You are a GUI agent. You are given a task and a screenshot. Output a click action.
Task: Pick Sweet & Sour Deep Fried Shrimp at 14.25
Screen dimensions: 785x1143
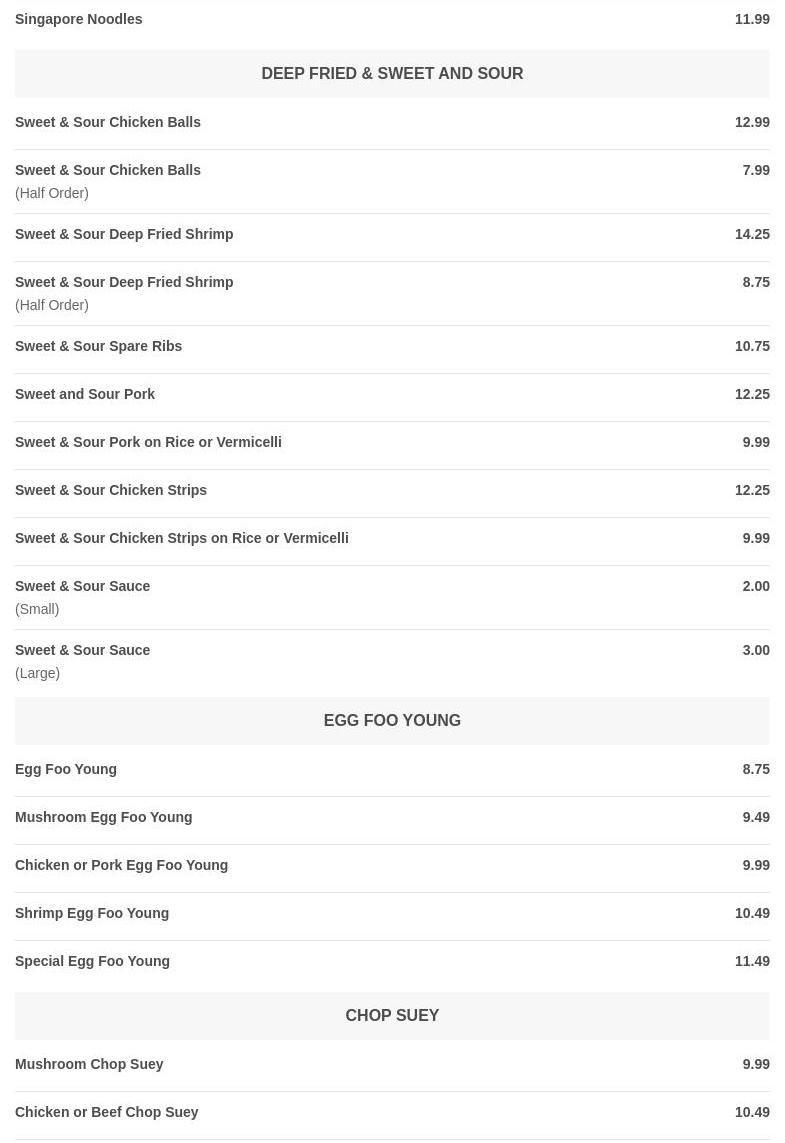point(124,234)
